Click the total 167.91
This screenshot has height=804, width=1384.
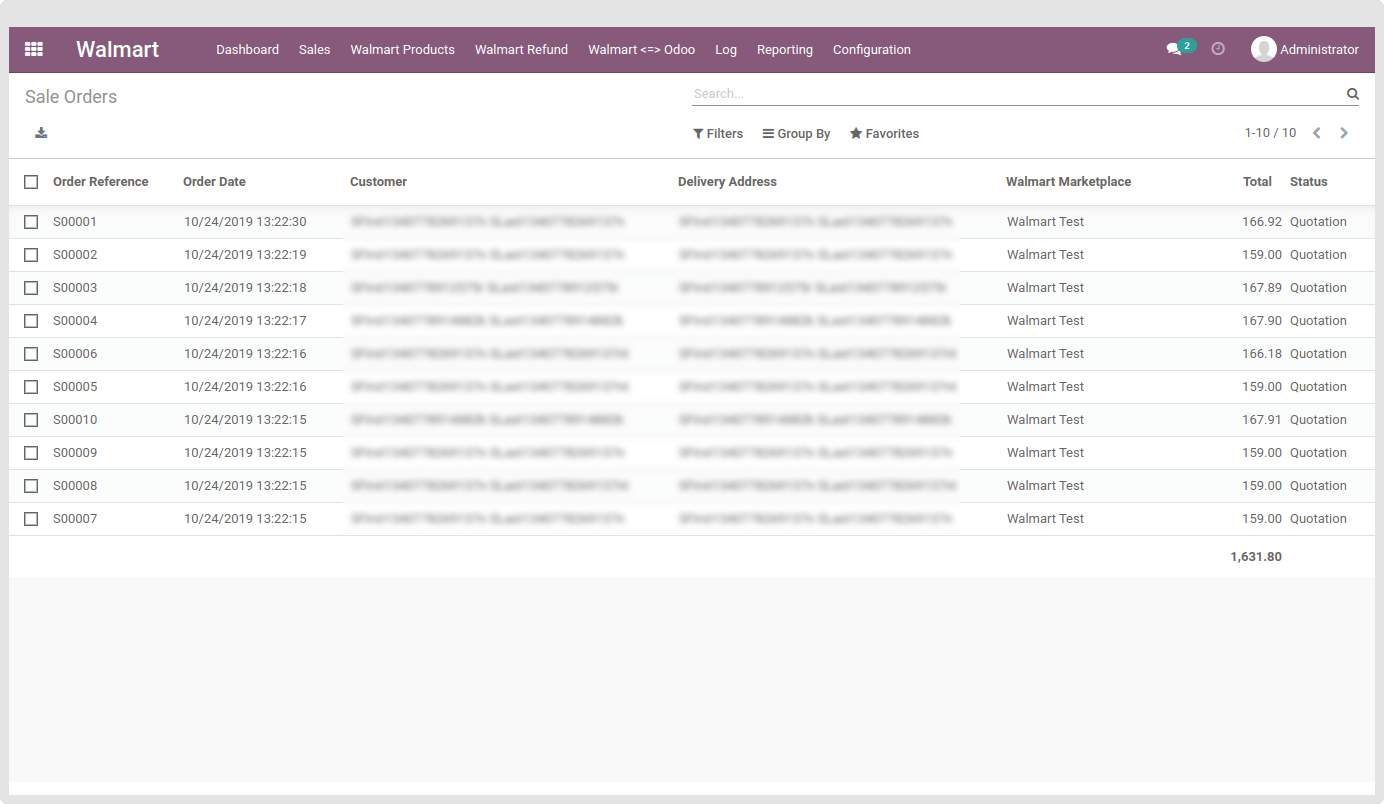tap(1262, 420)
